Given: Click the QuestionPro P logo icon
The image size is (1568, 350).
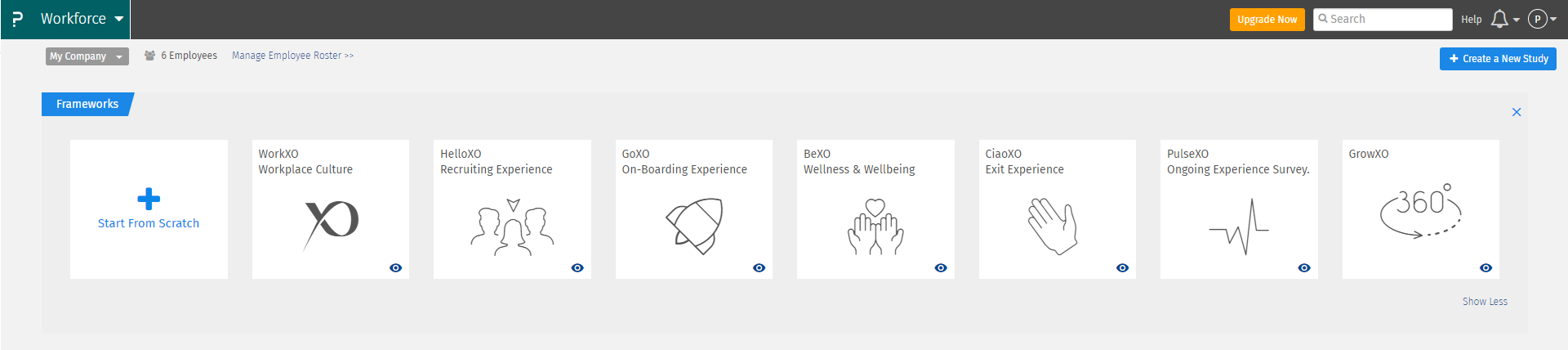Looking at the screenshot, I should [x=18, y=19].
